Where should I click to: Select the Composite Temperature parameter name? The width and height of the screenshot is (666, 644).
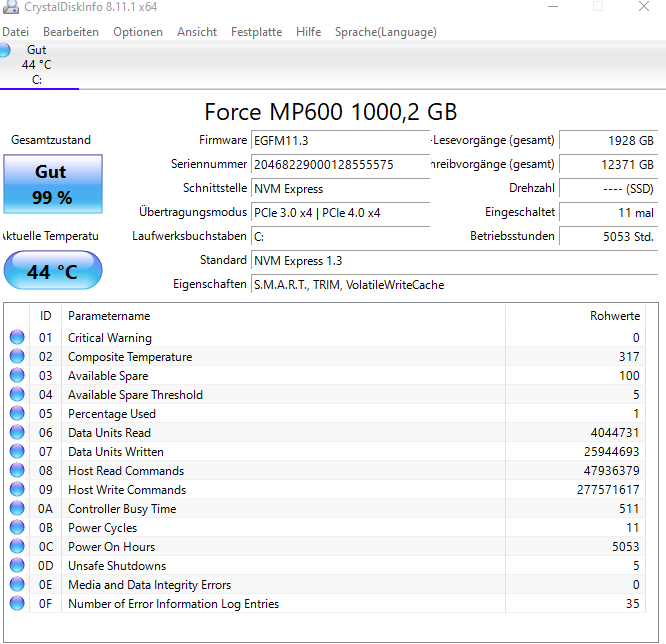(x=130, y=357)
